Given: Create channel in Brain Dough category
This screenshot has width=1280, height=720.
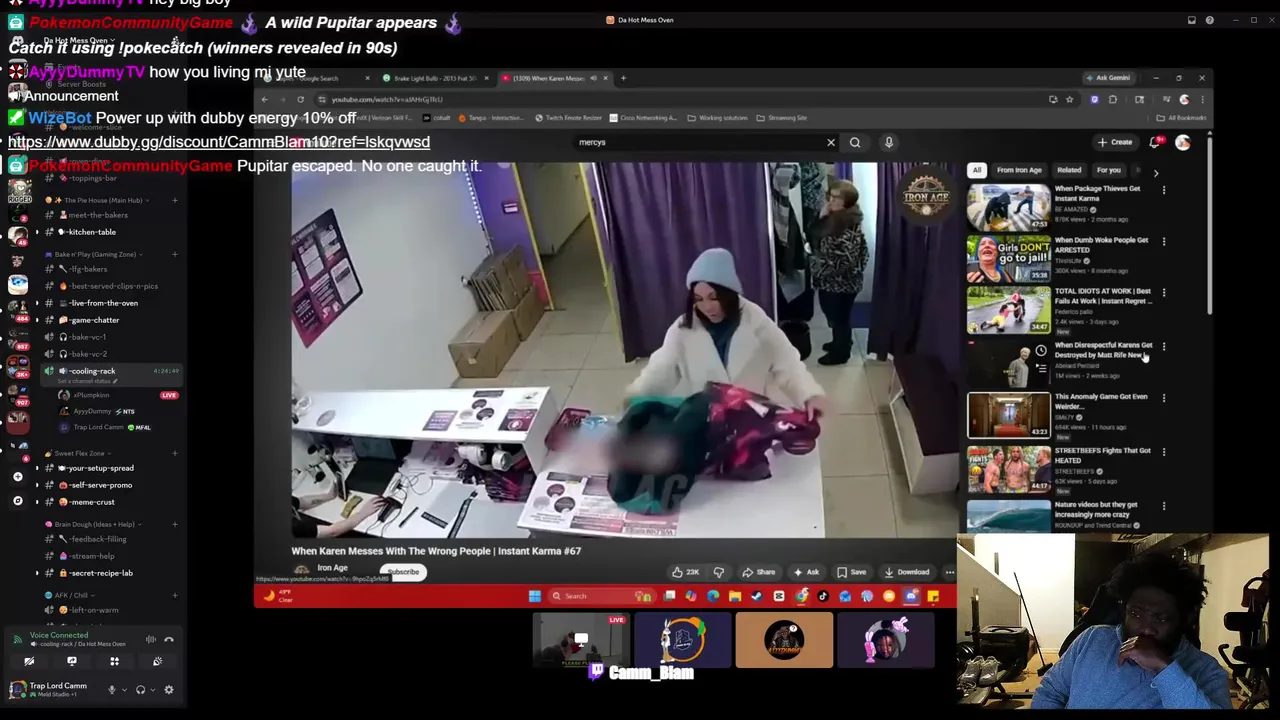Looking at the screenshot, I should (x=174, y=524).
